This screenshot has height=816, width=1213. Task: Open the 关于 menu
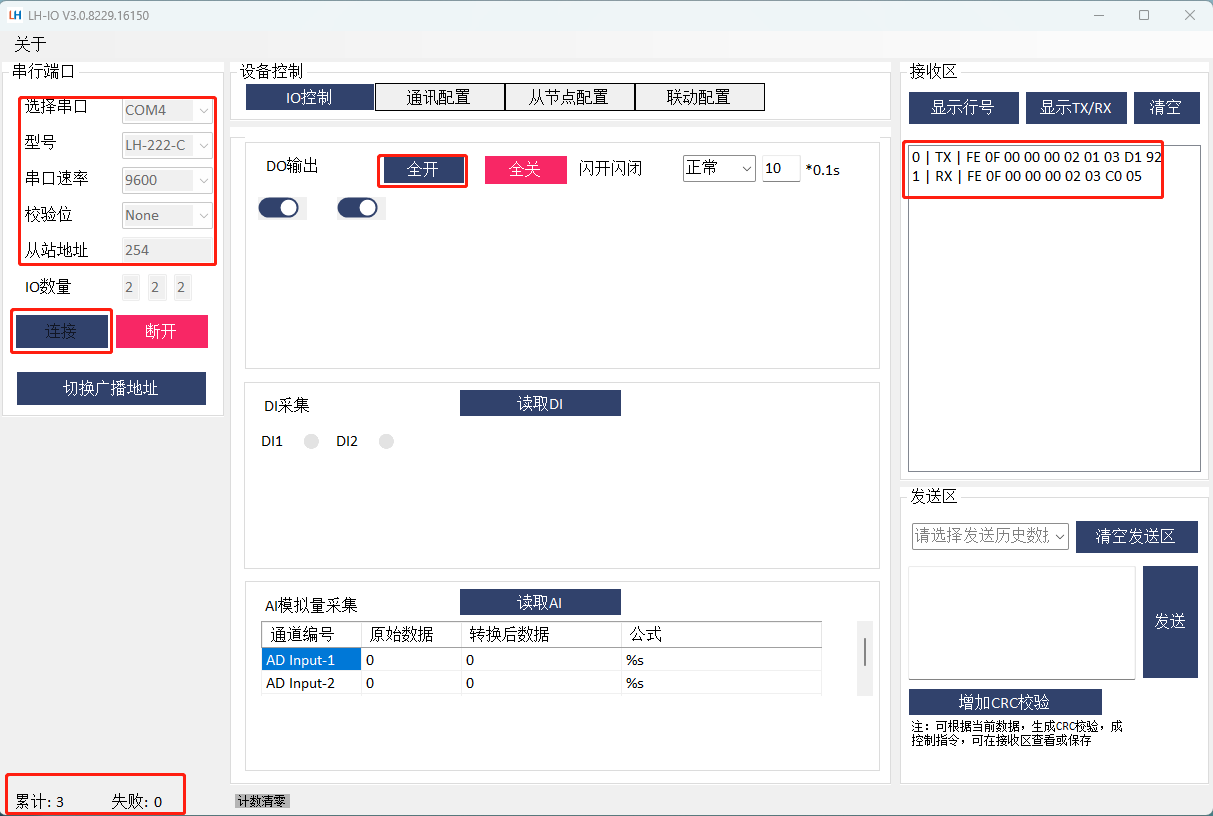(30, 44)
